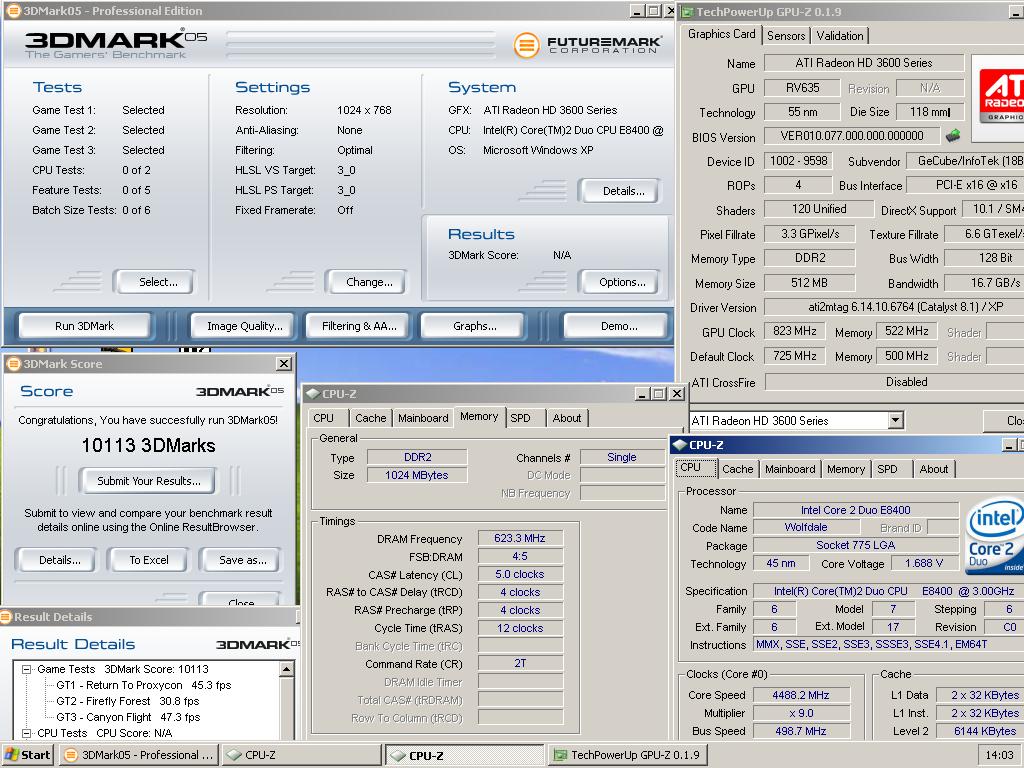The image size is (1024, 768).
Task: Click the Memory Size 512 MB field
Action: 809,283
